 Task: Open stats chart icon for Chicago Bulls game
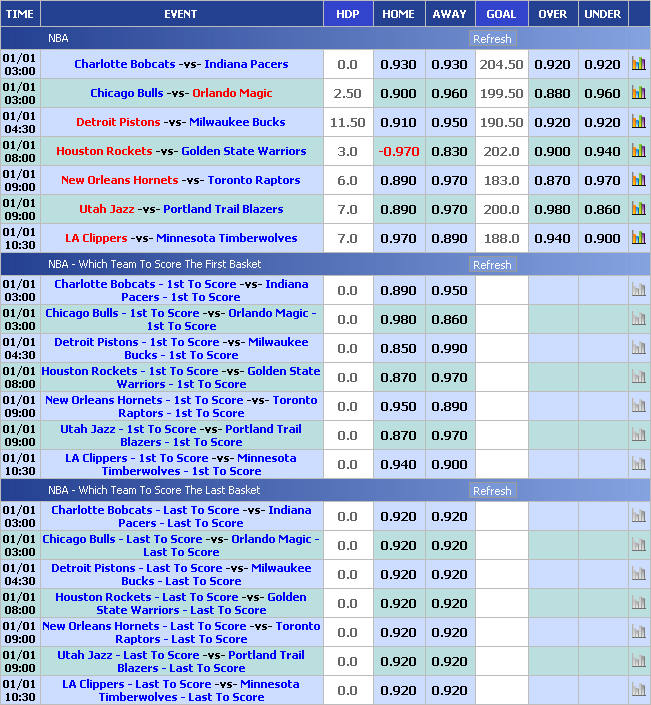(x=638, y=93)
